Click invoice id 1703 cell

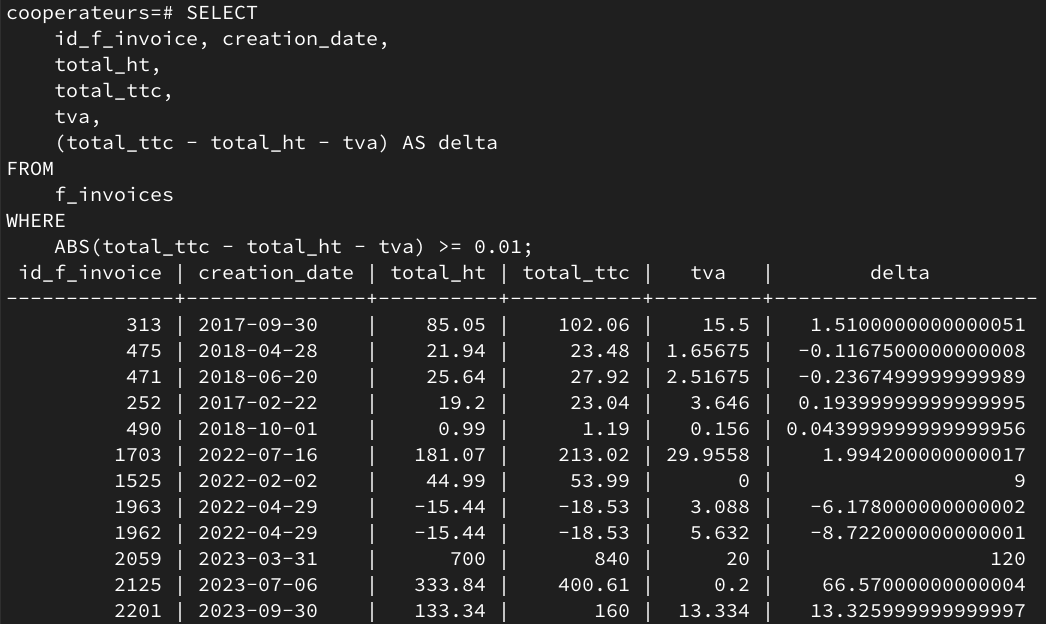[138, 455]
